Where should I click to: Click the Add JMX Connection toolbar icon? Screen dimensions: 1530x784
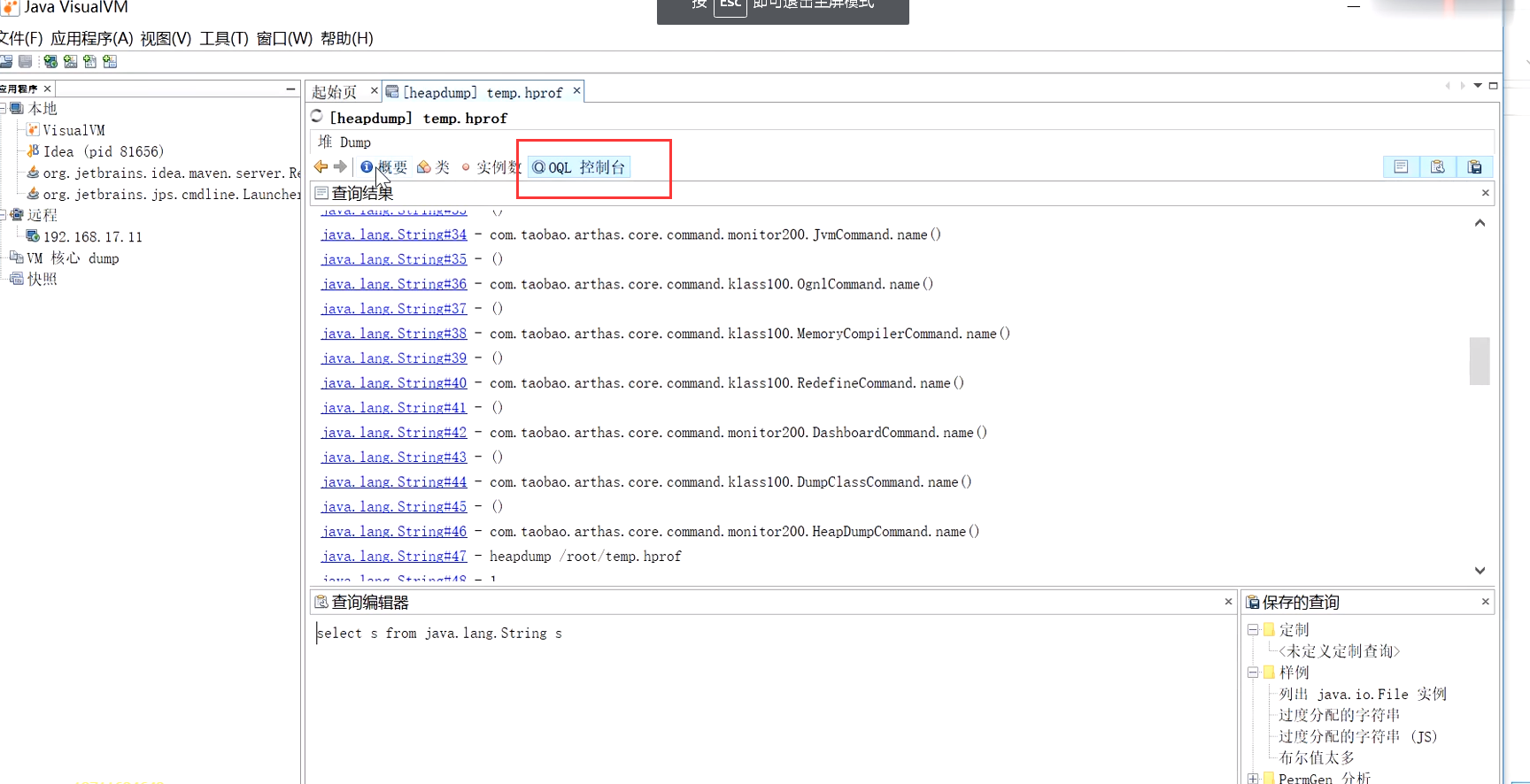pos(70,61)
